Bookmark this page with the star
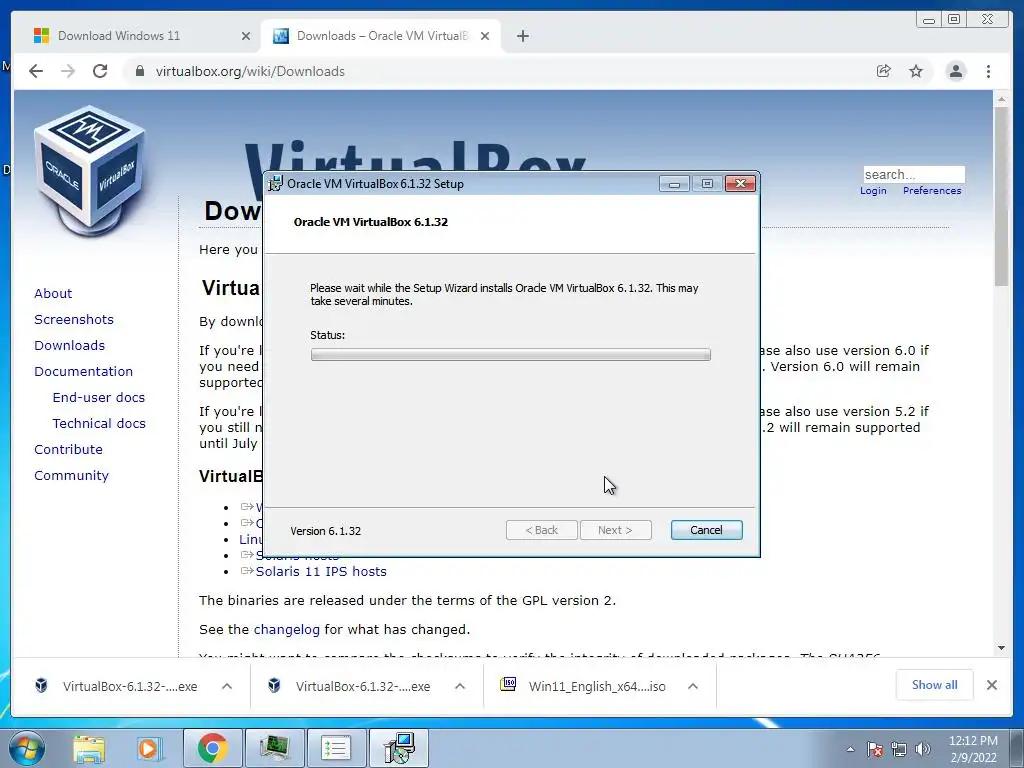 pos(916,71)
